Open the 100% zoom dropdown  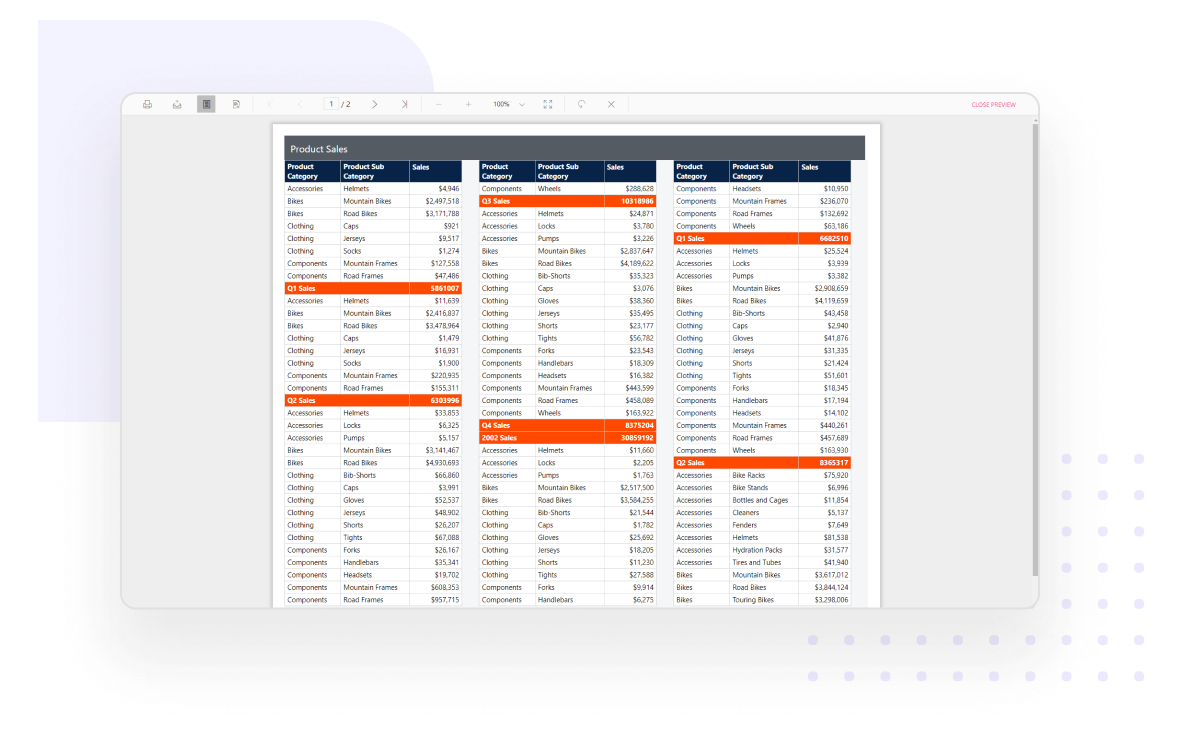pos(509,105)
